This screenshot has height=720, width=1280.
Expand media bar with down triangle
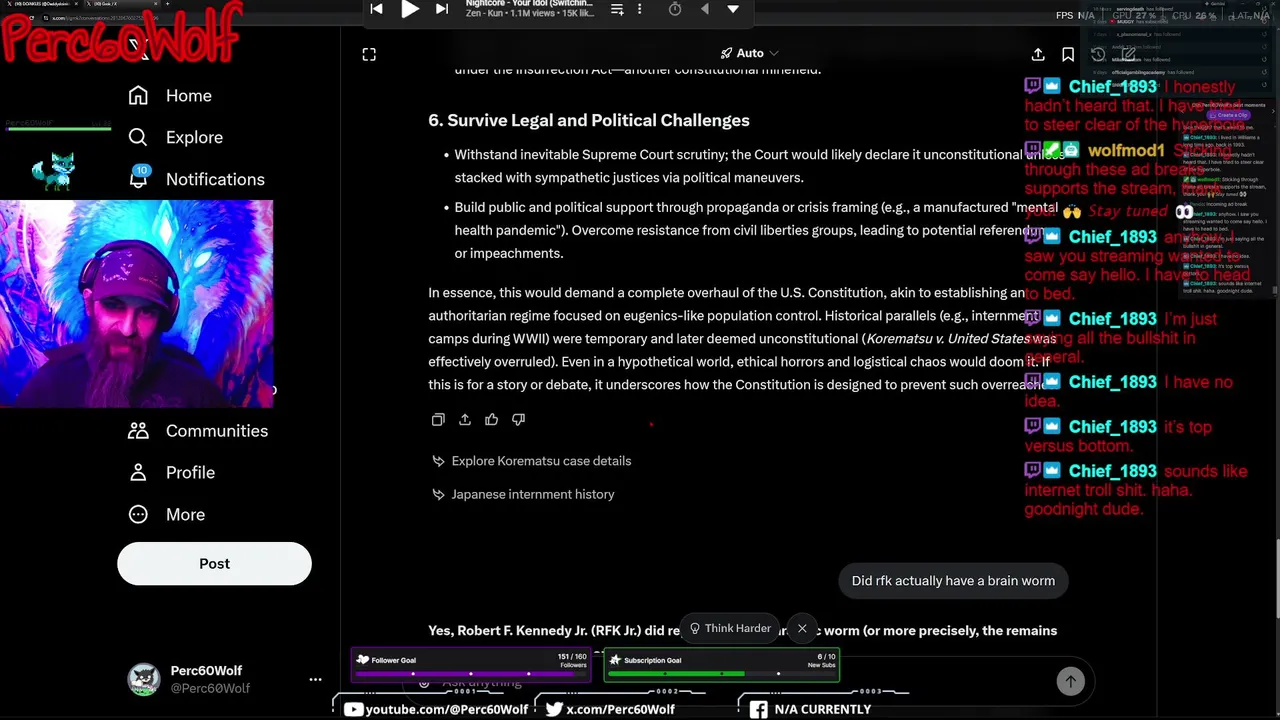click(733, 9)
